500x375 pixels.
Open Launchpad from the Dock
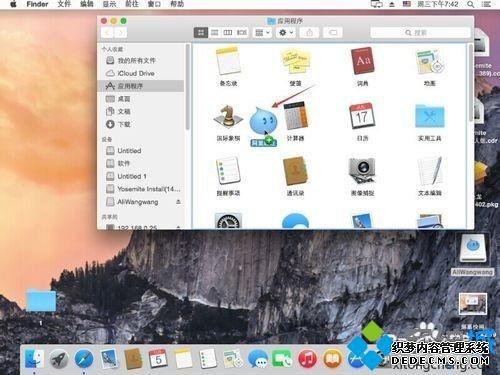pos(59,359)
